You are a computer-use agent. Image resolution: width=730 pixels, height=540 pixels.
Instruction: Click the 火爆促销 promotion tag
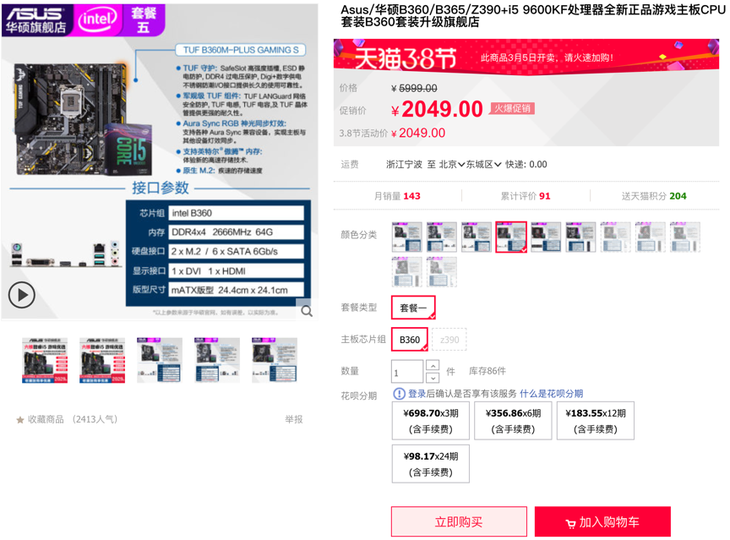click(512, 108)
